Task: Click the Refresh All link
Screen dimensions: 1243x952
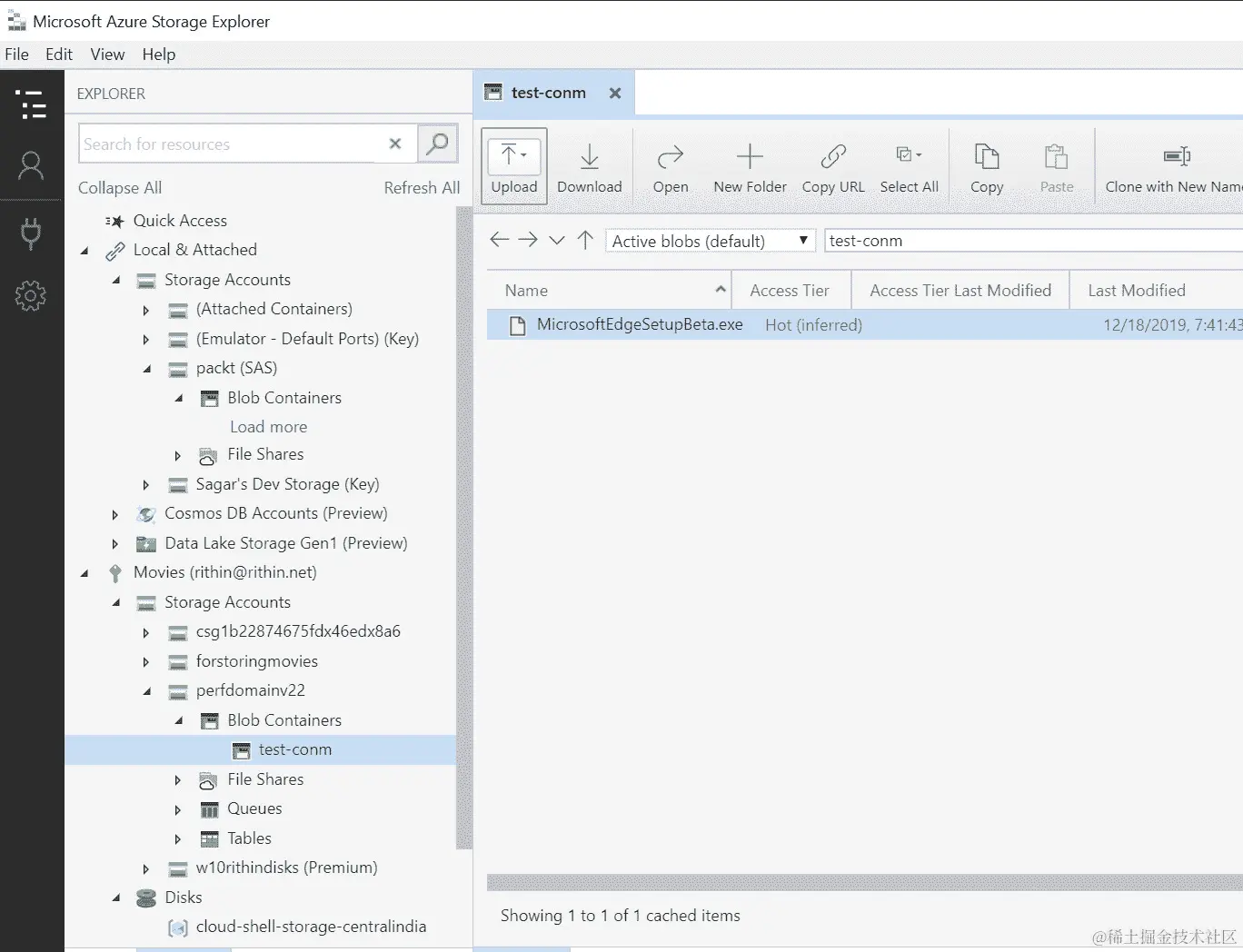Action: tap(422, 188)
